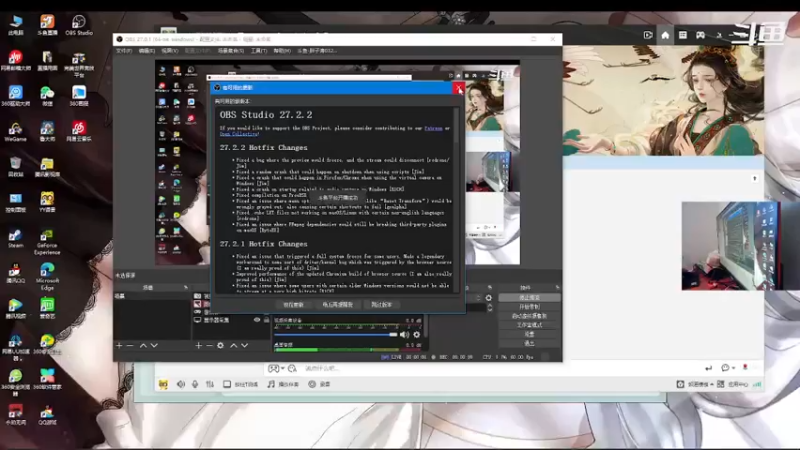Open the WeChat green bubble desktop icon

tap(47, 96)
